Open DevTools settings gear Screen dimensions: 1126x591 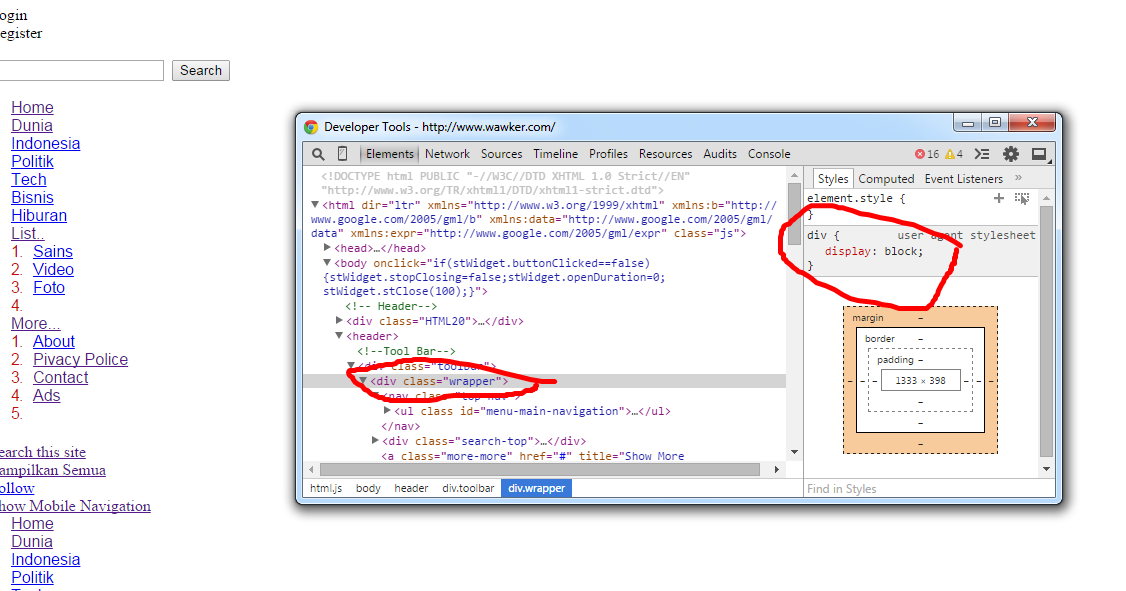coord(1010,154)
